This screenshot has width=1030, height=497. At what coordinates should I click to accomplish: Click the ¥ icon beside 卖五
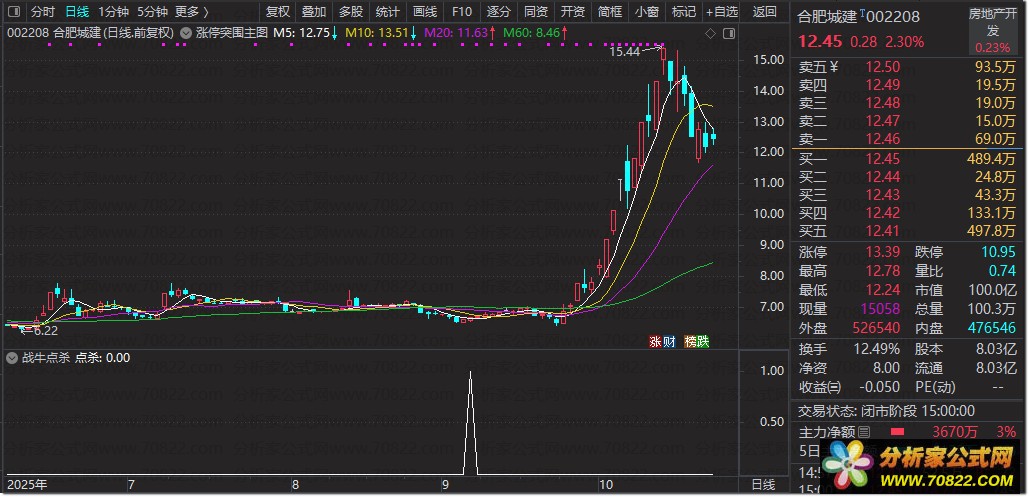pos(834,66)
